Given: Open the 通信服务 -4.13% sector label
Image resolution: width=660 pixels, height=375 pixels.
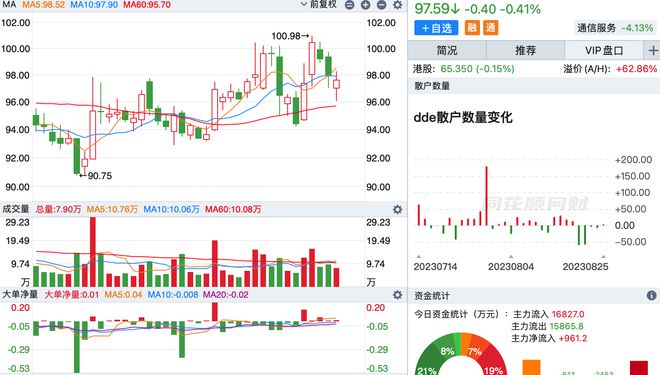Looking at the screenshot, I should [615, 28].
